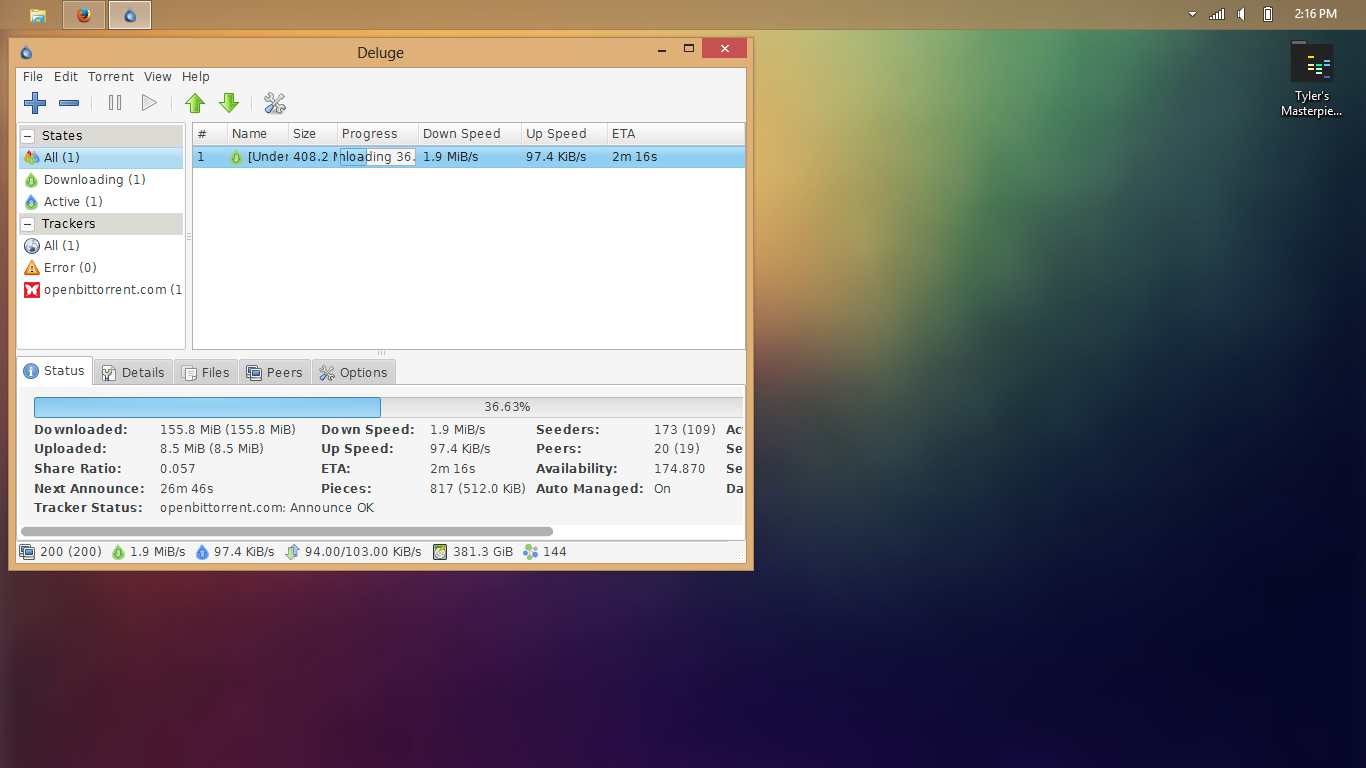The image size is (1366, 768).
Task: Sort by Name column header
Action: [x=258, y=134]
